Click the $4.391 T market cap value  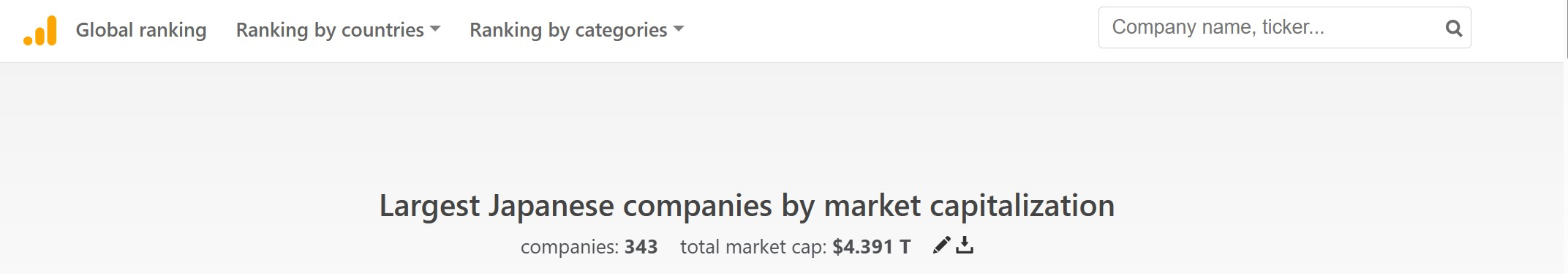[x=871, y=247]
